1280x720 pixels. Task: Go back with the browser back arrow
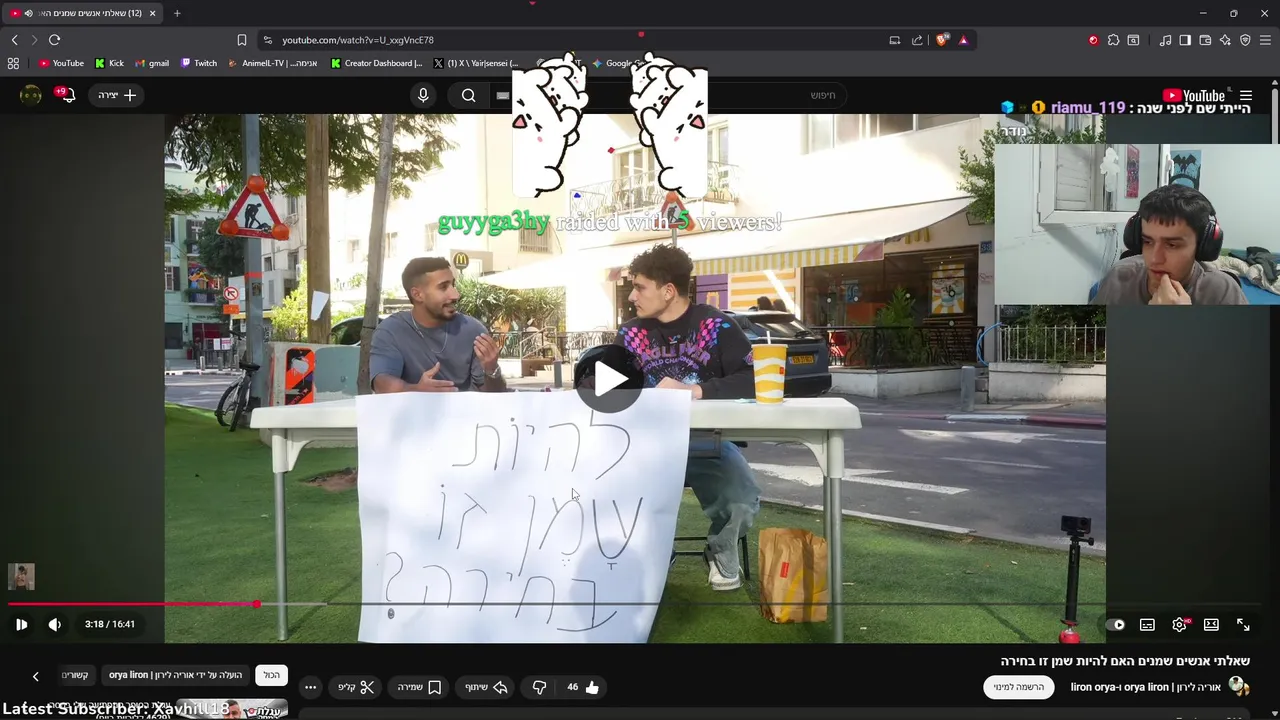pyautogui.click(x=14, y=40)
